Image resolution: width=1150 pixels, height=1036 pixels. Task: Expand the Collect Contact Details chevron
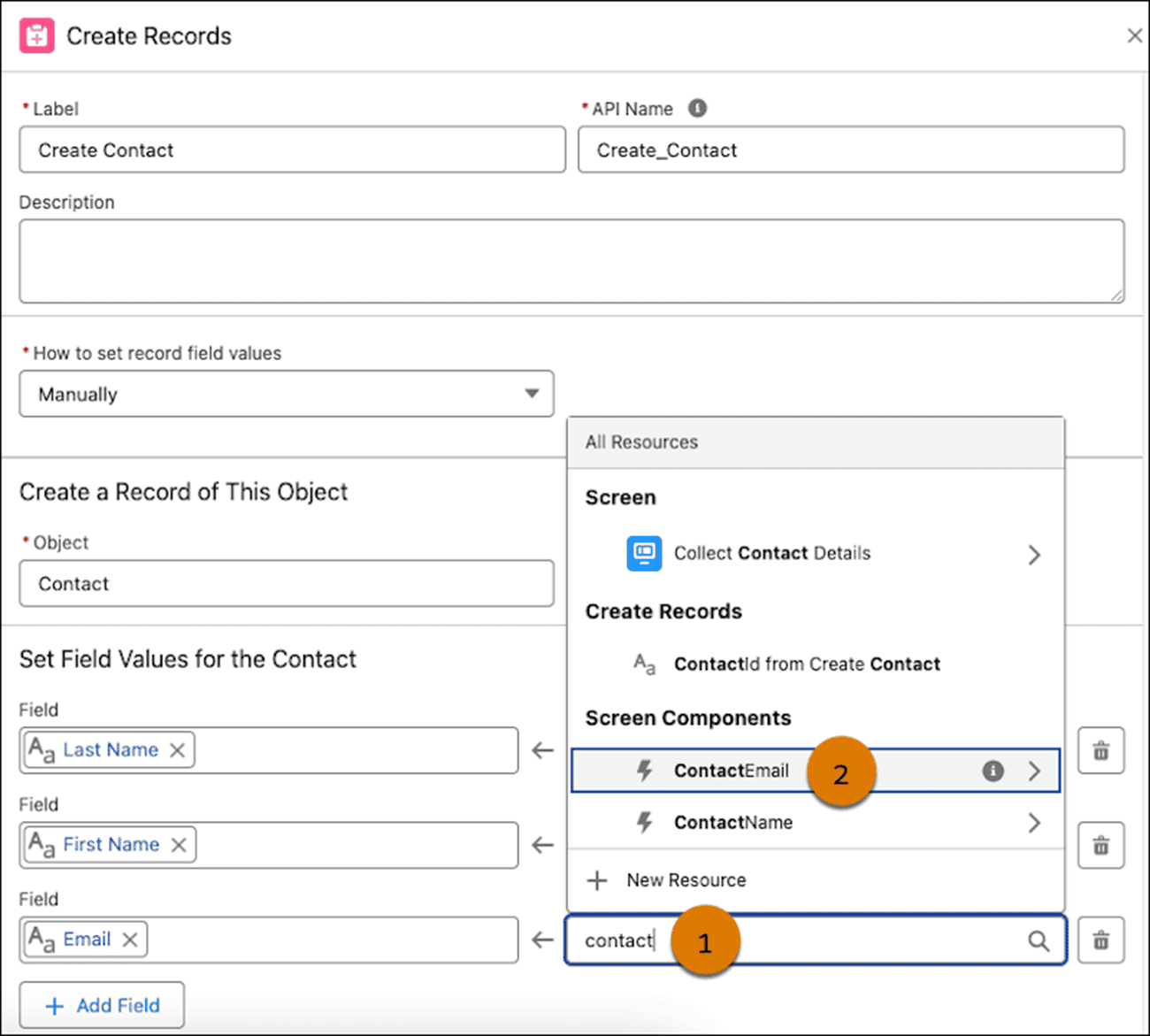[x=1034, y=555]
